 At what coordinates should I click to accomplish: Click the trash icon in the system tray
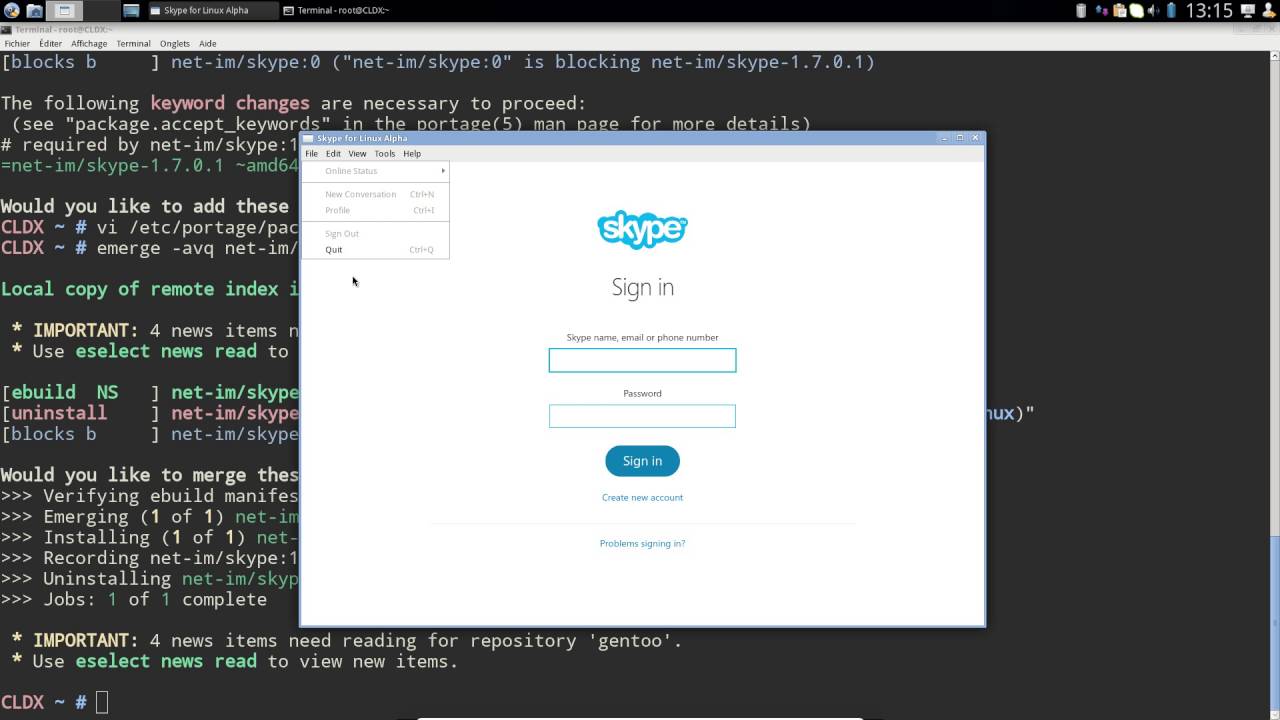[x=1081, y=10]
